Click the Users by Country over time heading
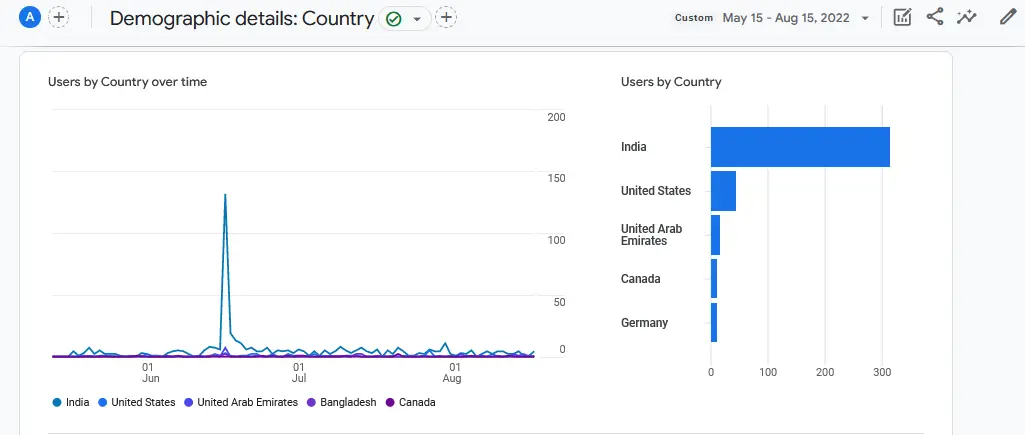Viewport: 1025px width, 435px height. (x=127, y=82)
